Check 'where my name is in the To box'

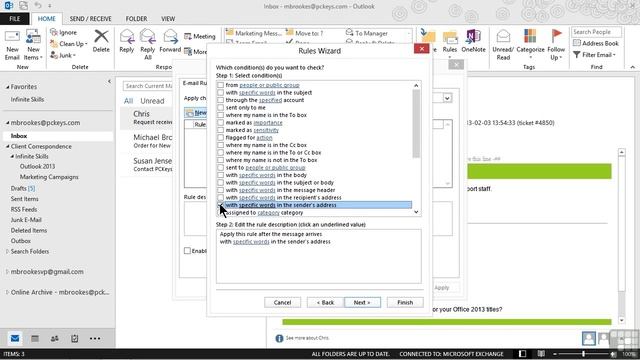point(220,115)
